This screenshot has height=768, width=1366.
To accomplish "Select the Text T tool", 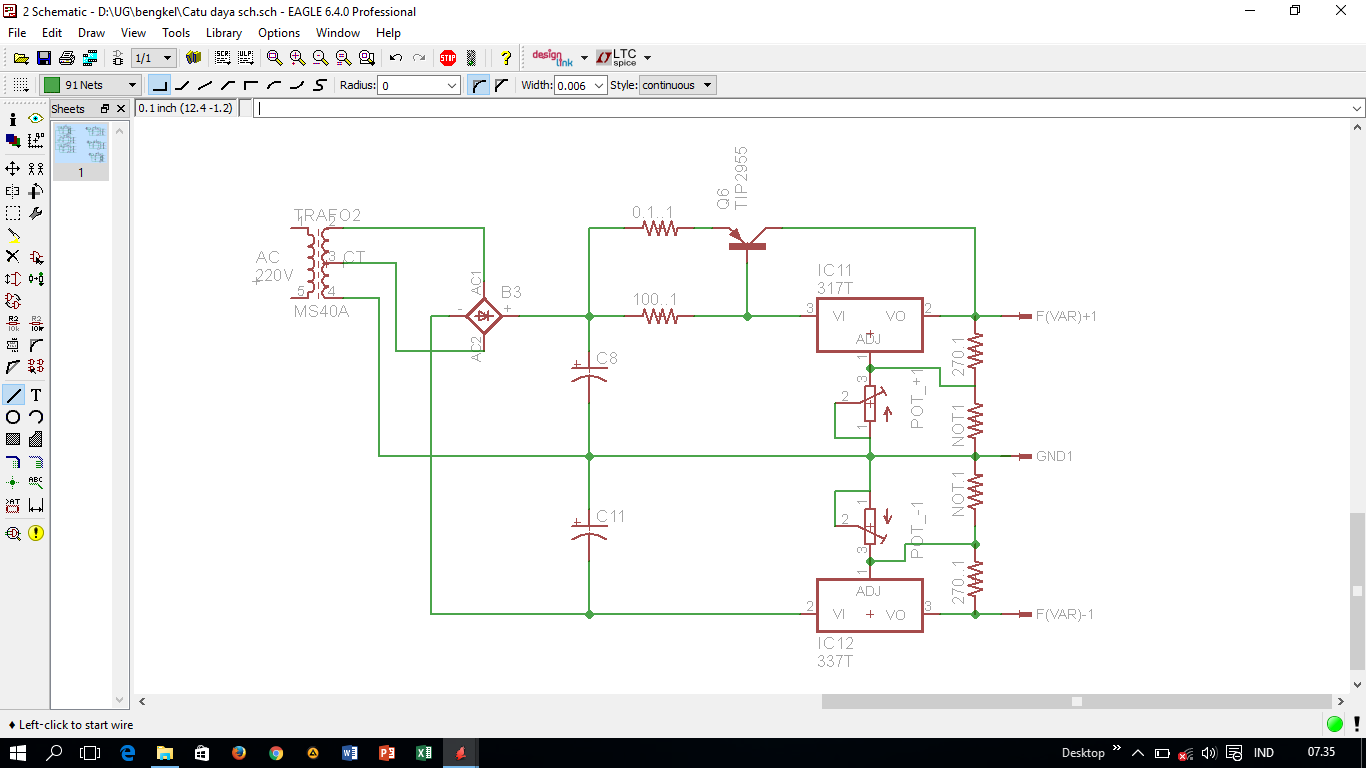I will click(x=36, y=395).
